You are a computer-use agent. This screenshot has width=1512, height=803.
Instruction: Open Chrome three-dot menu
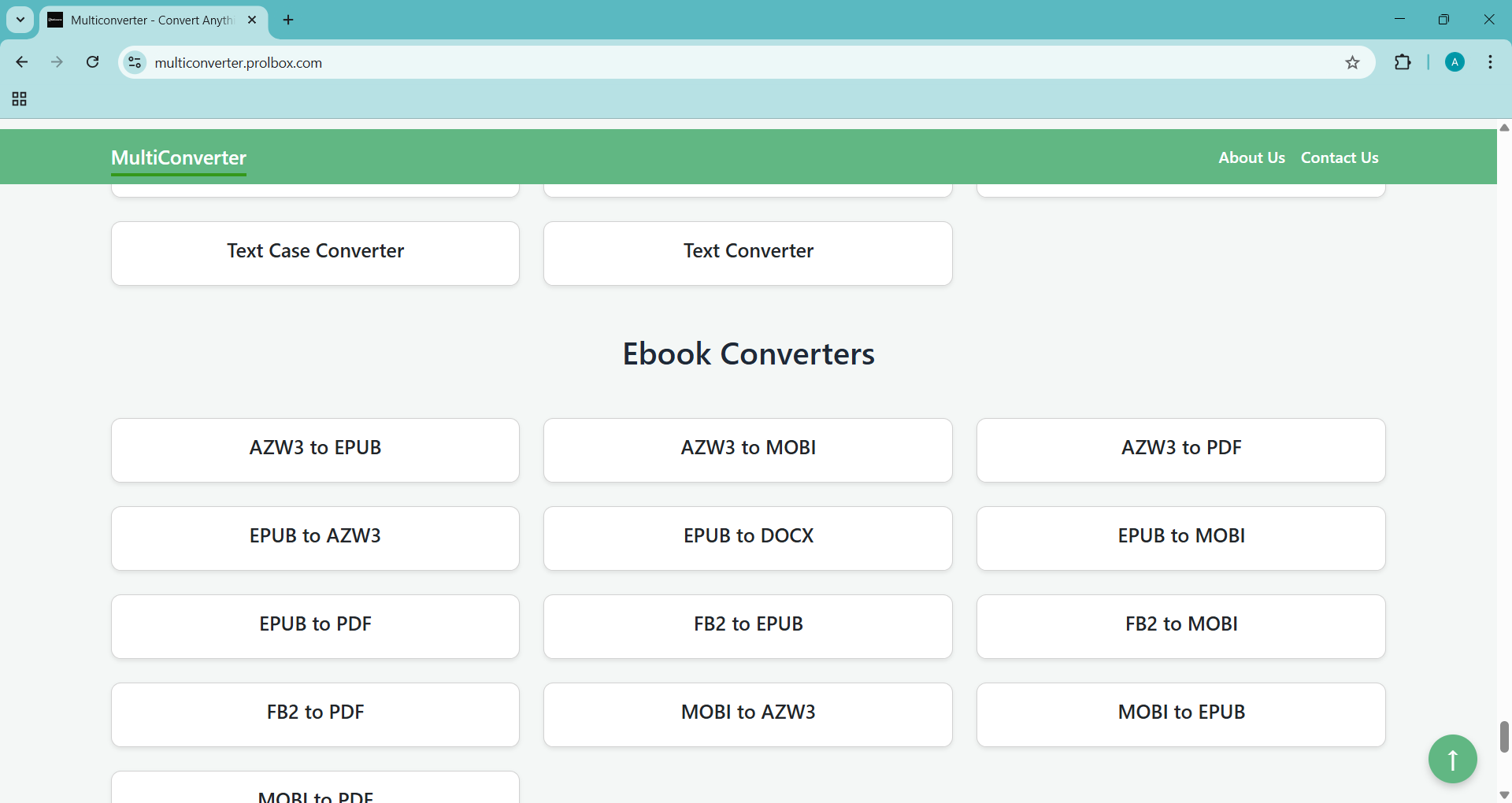click(1491, 63)
